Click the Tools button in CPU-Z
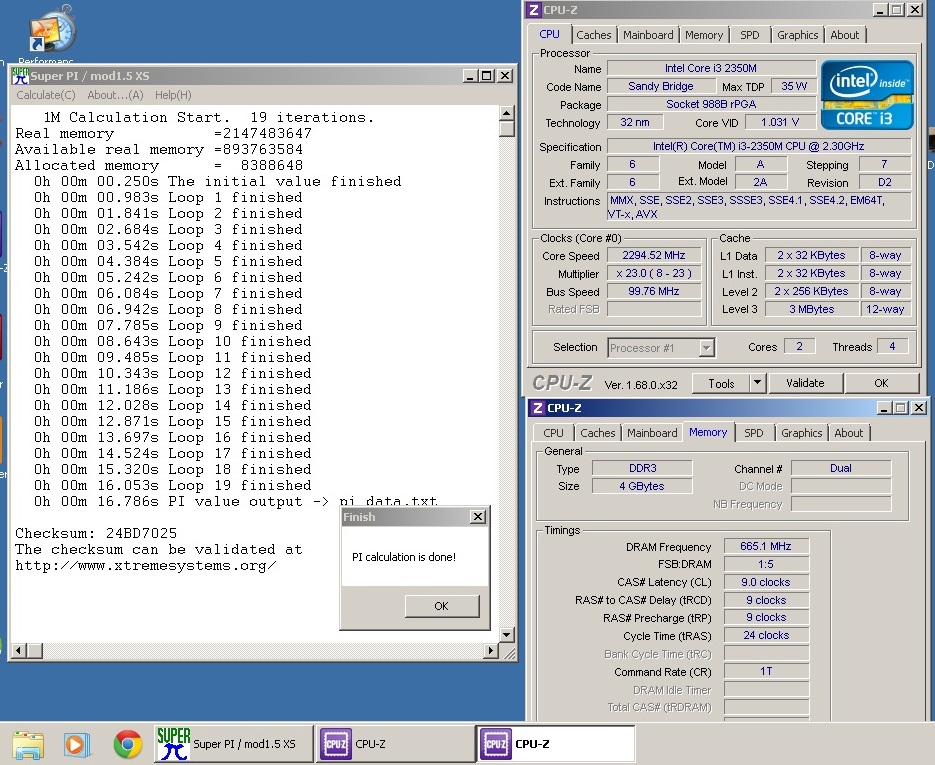The image size is (935, 765). click(x=720, y=383)
